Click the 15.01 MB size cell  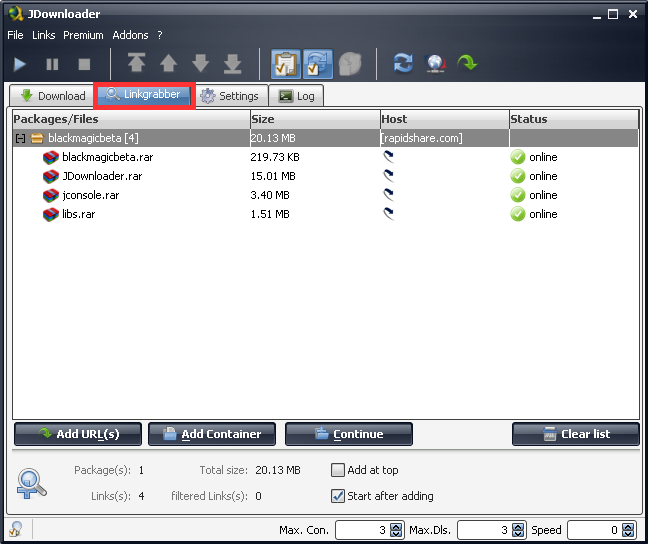273,176
